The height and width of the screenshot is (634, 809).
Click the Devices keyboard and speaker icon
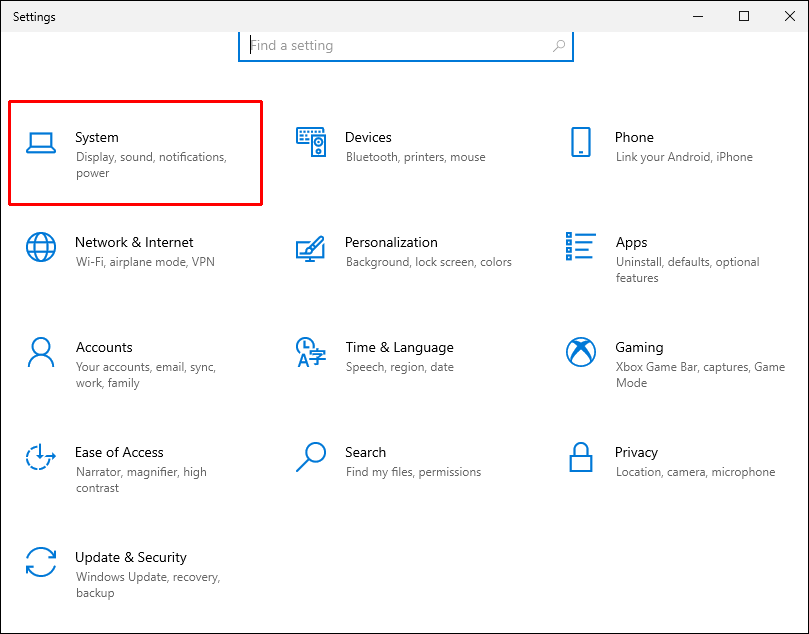point(311,142)
